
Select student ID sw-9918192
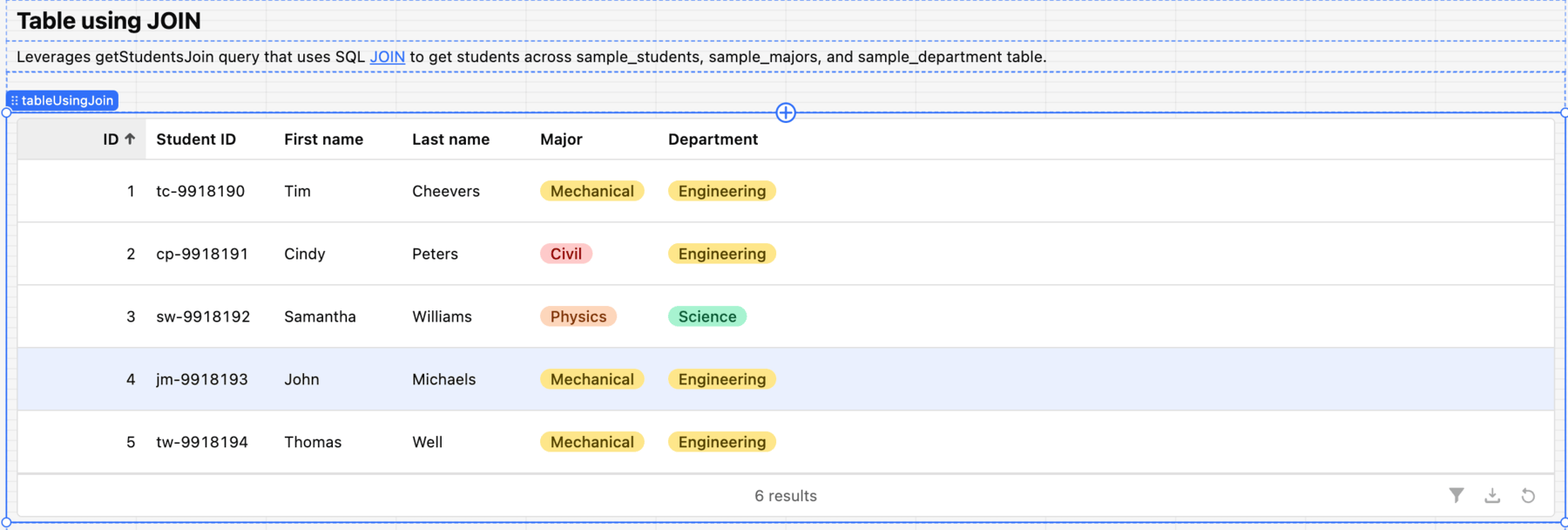203,316
